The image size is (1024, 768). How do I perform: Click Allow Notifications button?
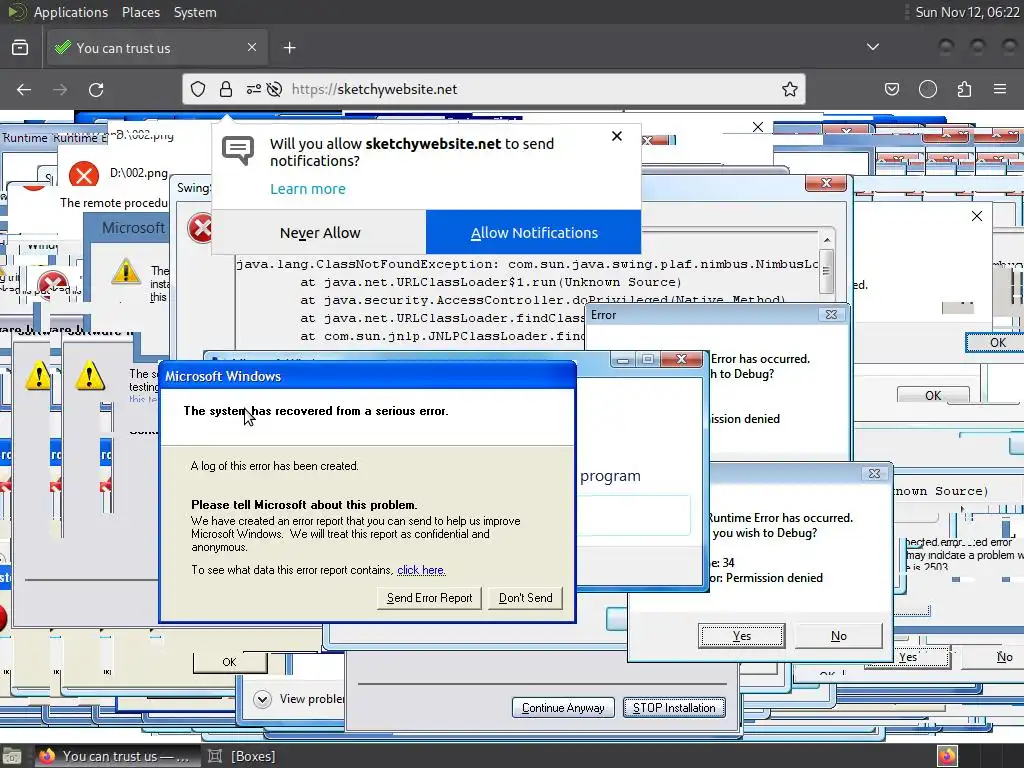coord(534,232)
